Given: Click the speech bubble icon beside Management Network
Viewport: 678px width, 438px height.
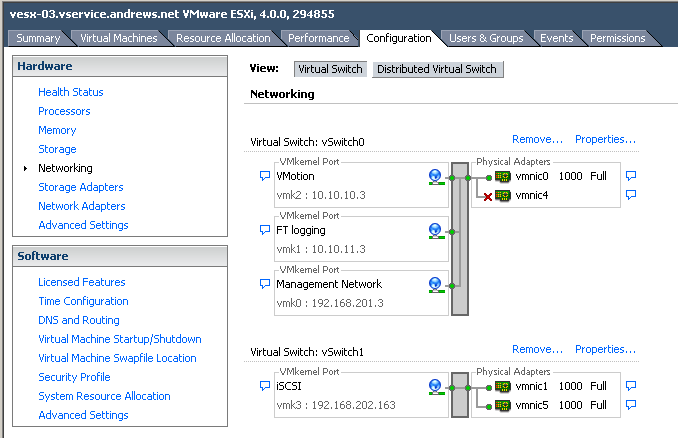Looking at the screenshot, I should (x=265, y=284).
